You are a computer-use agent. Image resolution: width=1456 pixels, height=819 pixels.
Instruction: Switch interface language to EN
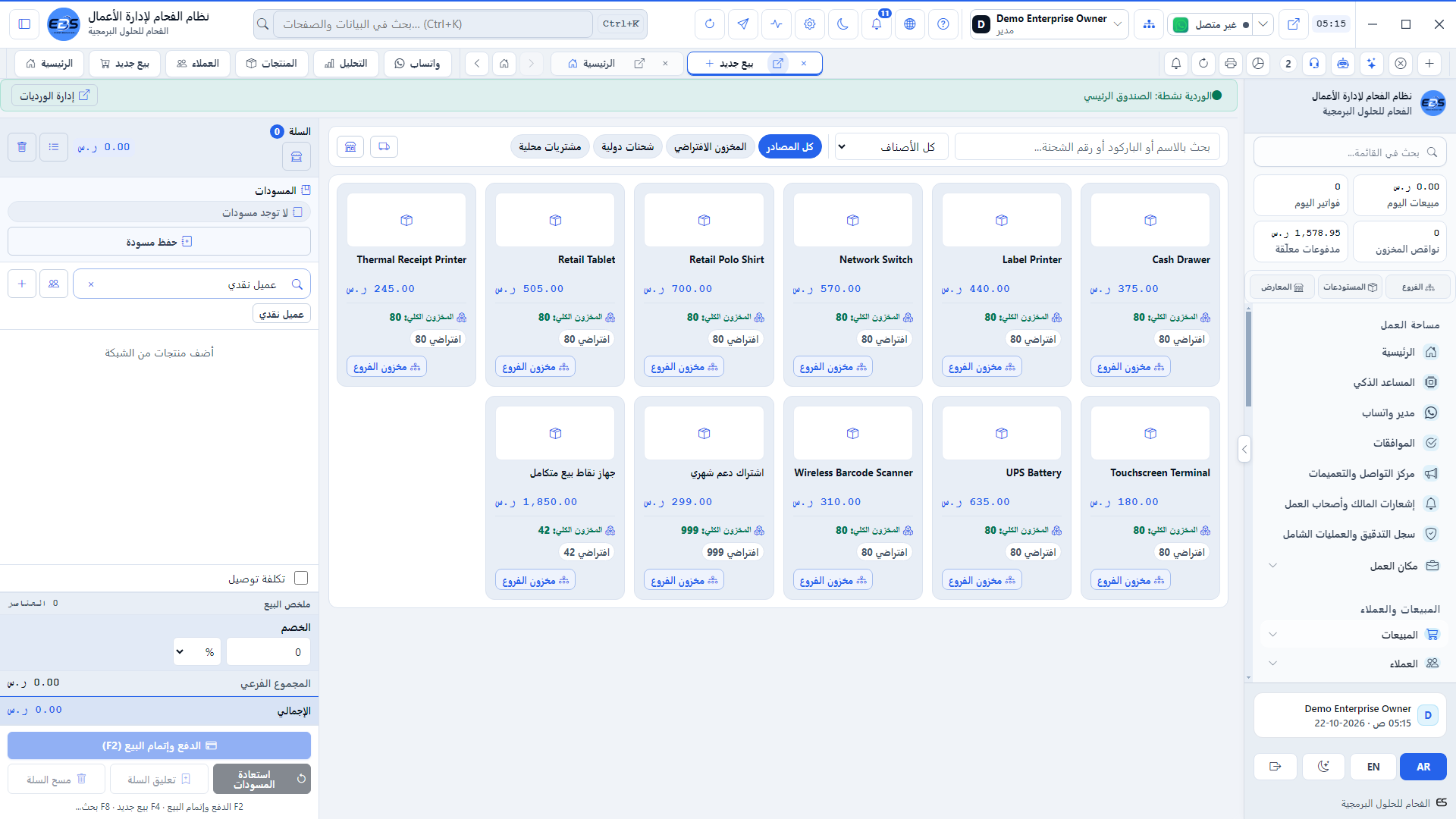1373,767
